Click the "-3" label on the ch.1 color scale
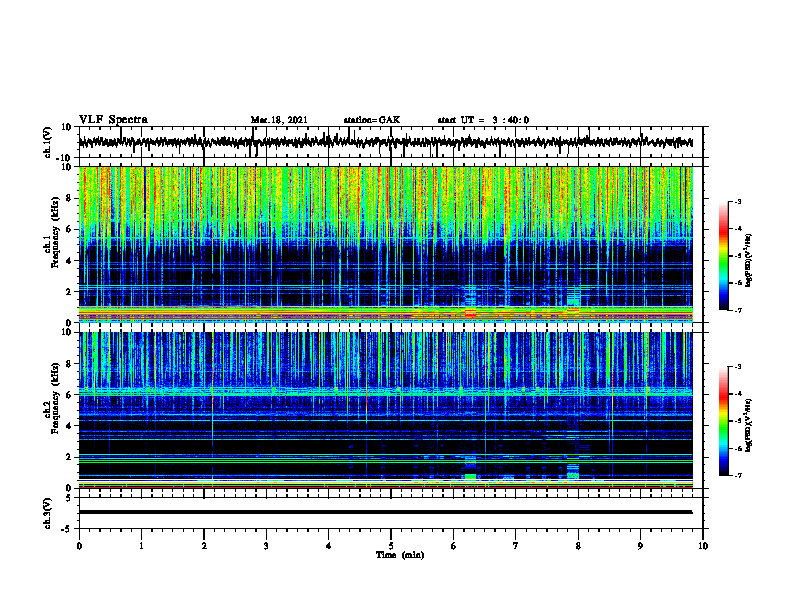Screen dimensions: 792x612 pyautogui.click(x=737, y=202)
